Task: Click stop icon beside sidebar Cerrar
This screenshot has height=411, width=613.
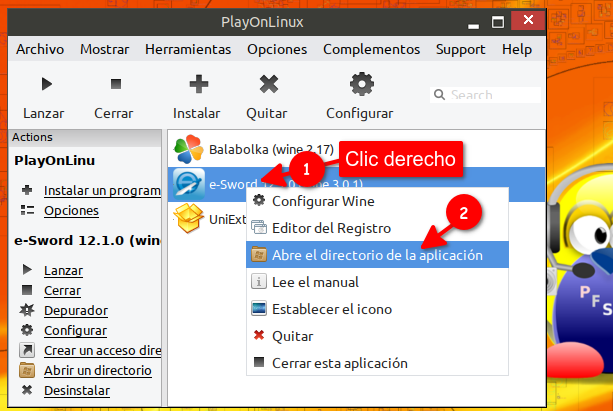Action: (x=27, y=290)
